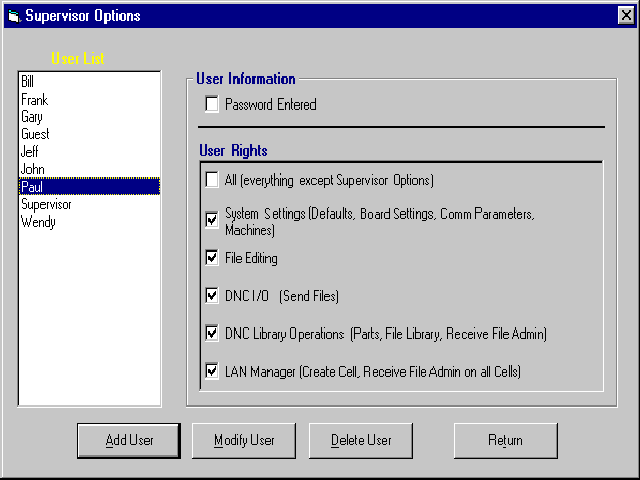Click the Return button
Screen dimensions: 640x480
506,440
